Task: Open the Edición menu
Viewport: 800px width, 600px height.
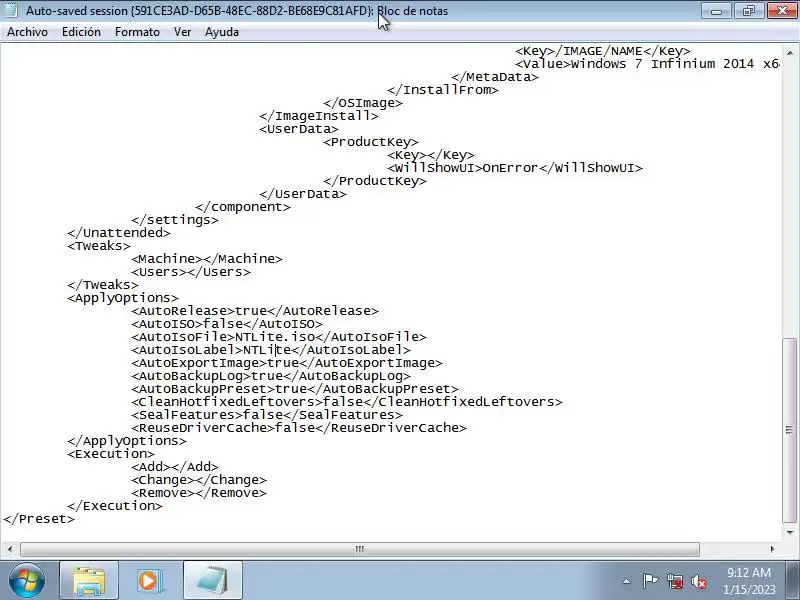Action: pos(81,32)
